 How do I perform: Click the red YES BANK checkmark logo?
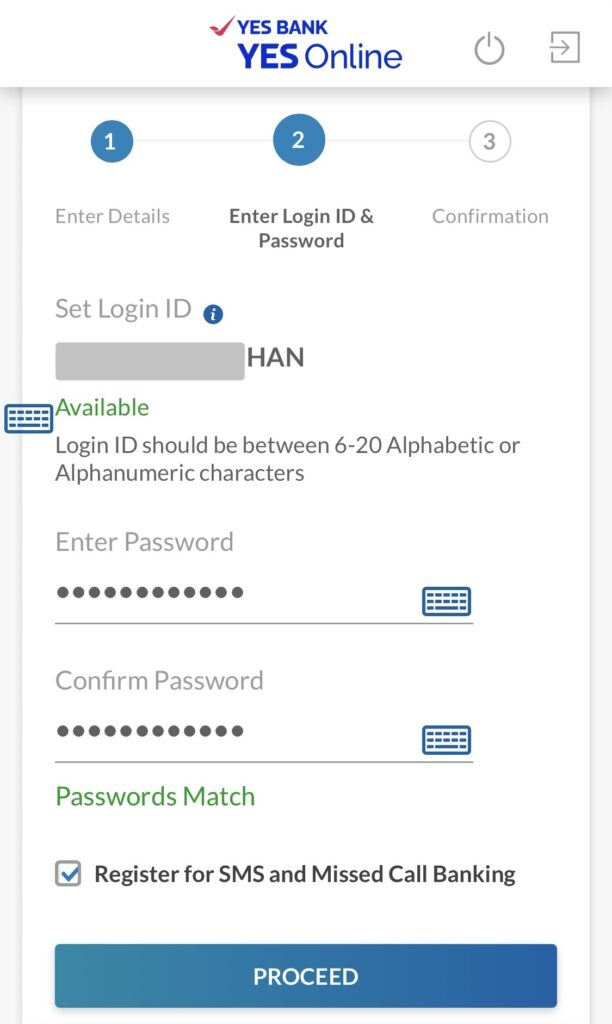pyautogui.click(x=221, y=26)
